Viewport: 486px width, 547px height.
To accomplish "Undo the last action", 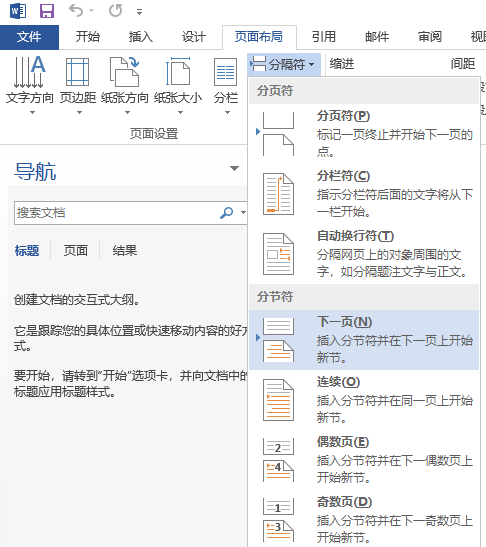I will tap(76, 10).
